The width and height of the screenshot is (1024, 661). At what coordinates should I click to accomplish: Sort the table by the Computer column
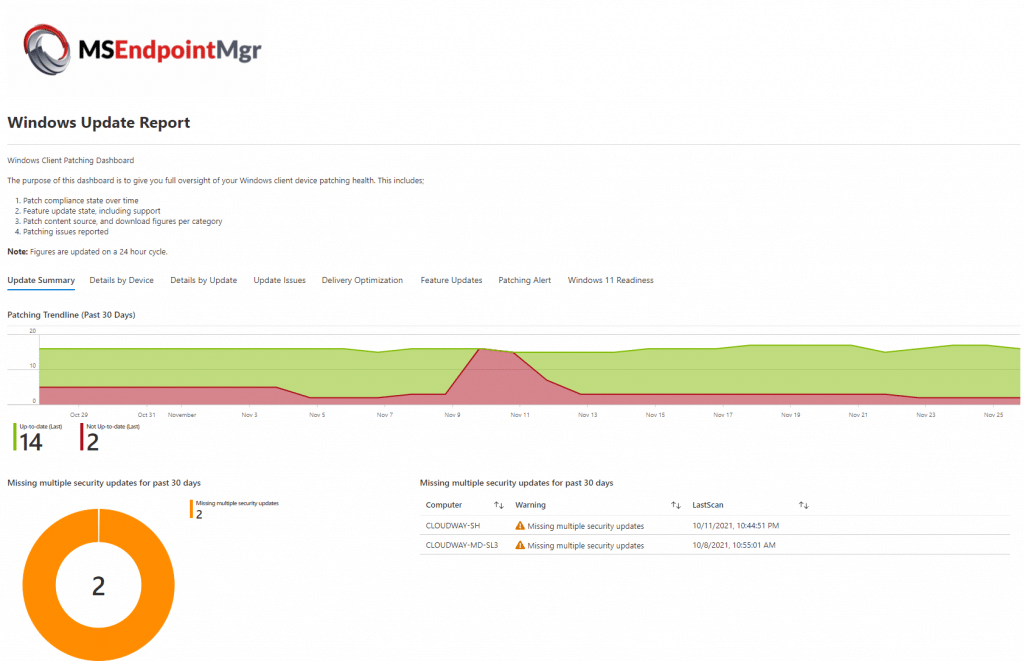(x=499, y=505)
